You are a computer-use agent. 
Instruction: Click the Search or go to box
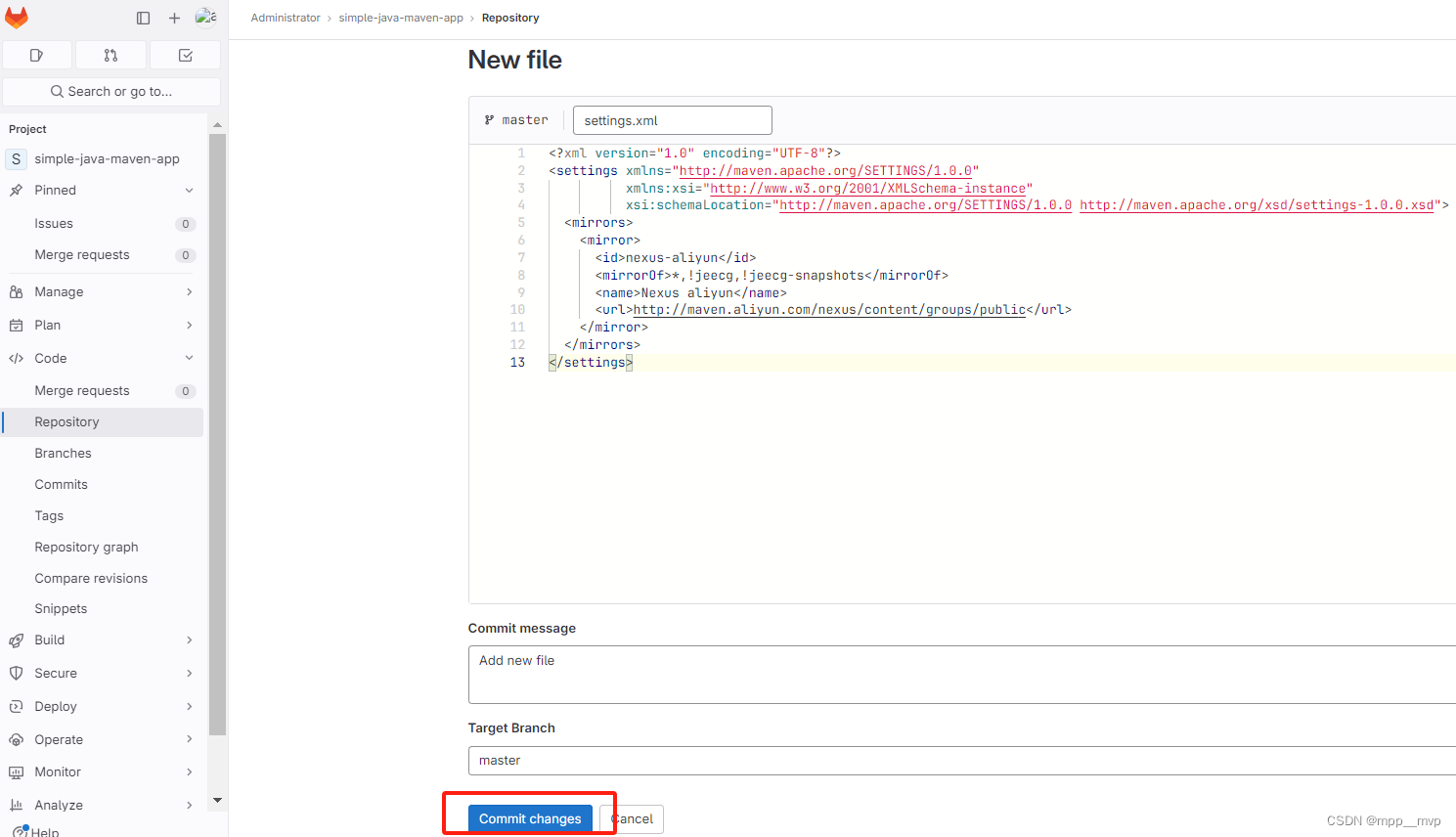(x=111, y=91)
